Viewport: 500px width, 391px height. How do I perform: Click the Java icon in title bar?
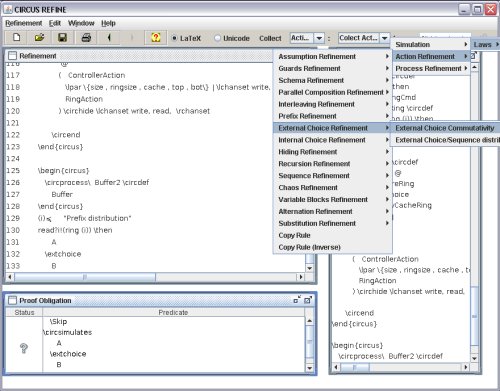(8, 9)
